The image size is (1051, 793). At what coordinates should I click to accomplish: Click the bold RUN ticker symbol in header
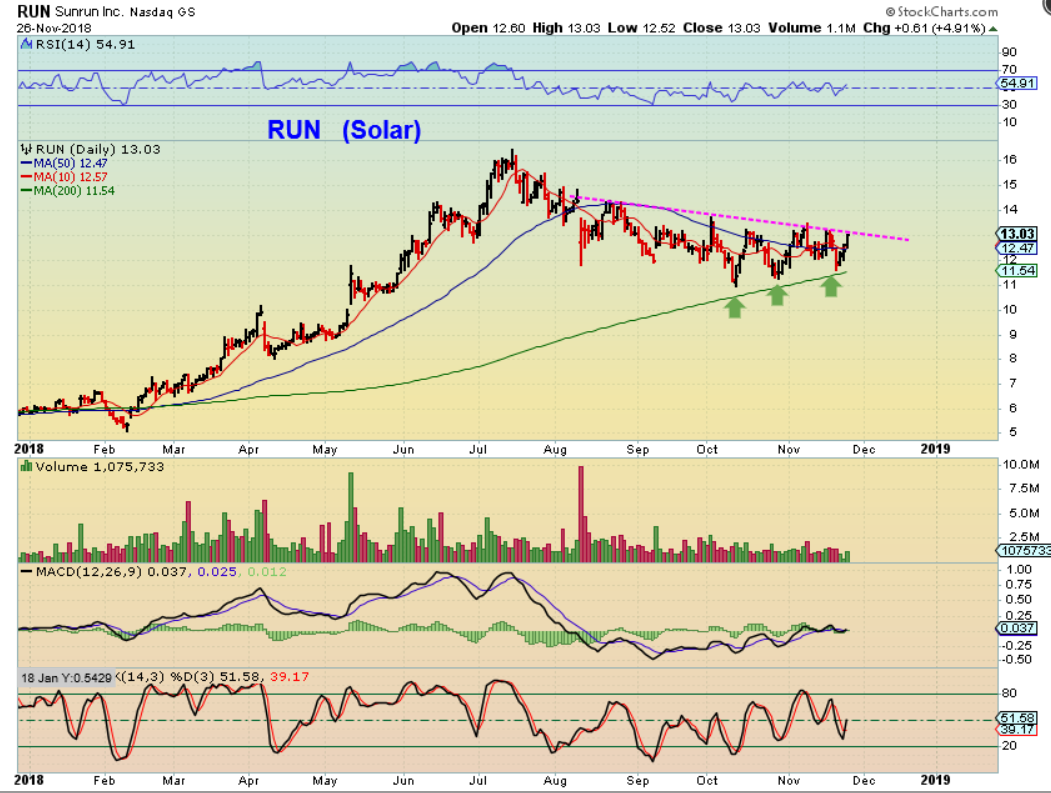tap(34, 11)
